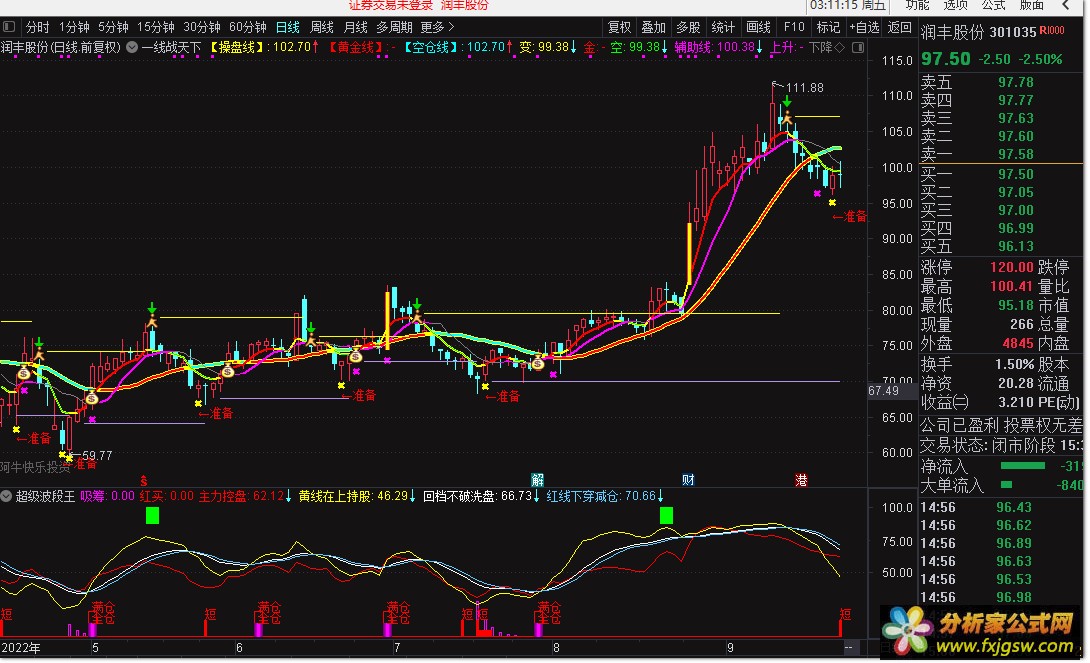
Task: Click the 111.88 high price label
Action: [x=804, y=88]
